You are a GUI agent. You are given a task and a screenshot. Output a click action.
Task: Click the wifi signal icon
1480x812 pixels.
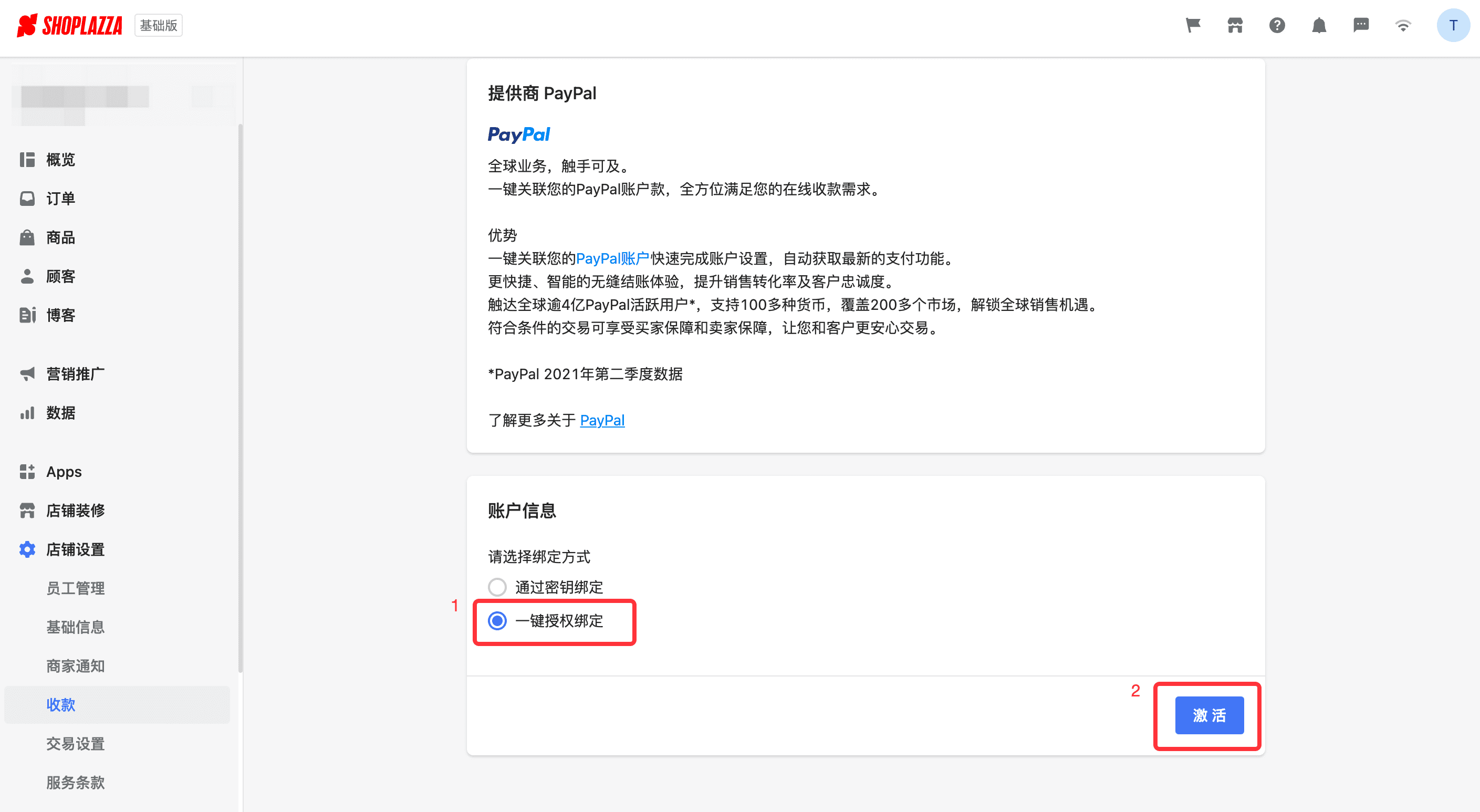pyautogui.click(x=1403, y=26)
